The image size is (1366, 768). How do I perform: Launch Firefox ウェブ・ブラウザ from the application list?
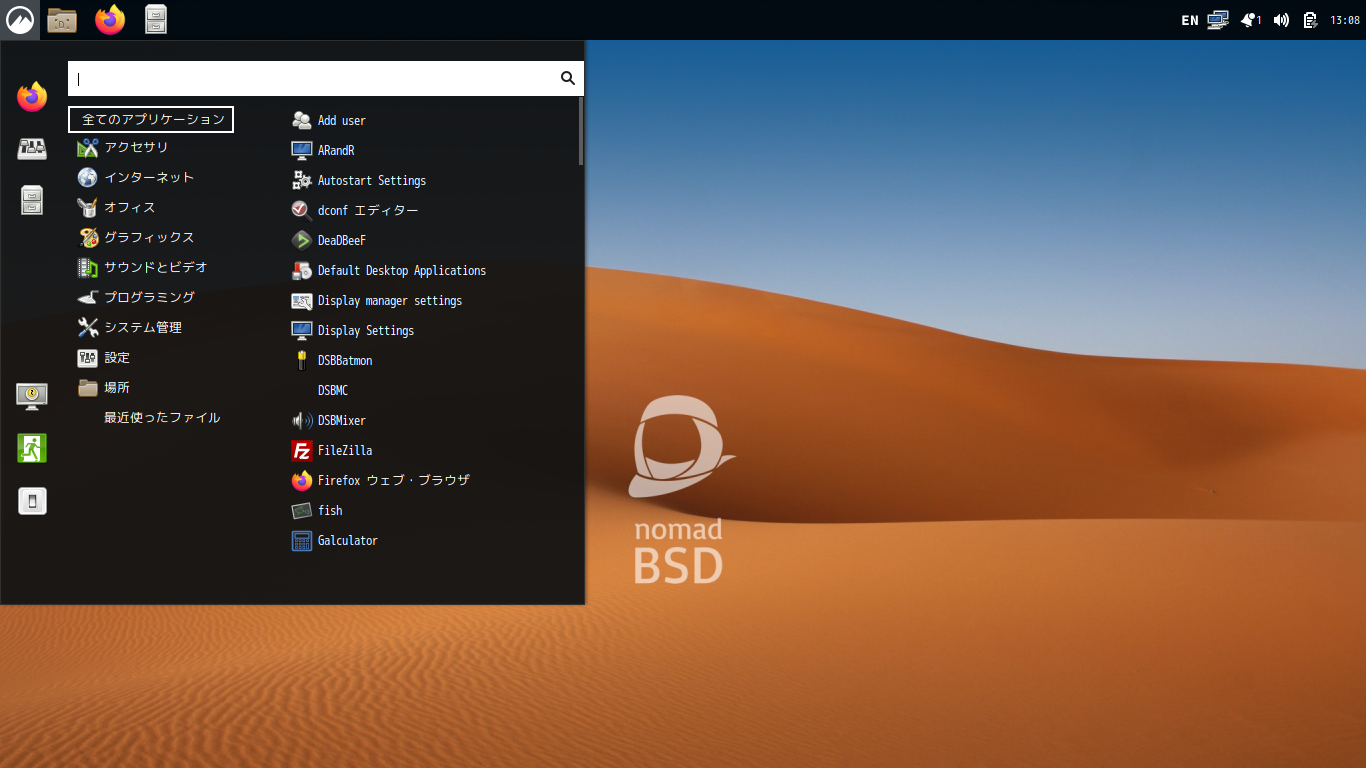(x=381, y=480)
